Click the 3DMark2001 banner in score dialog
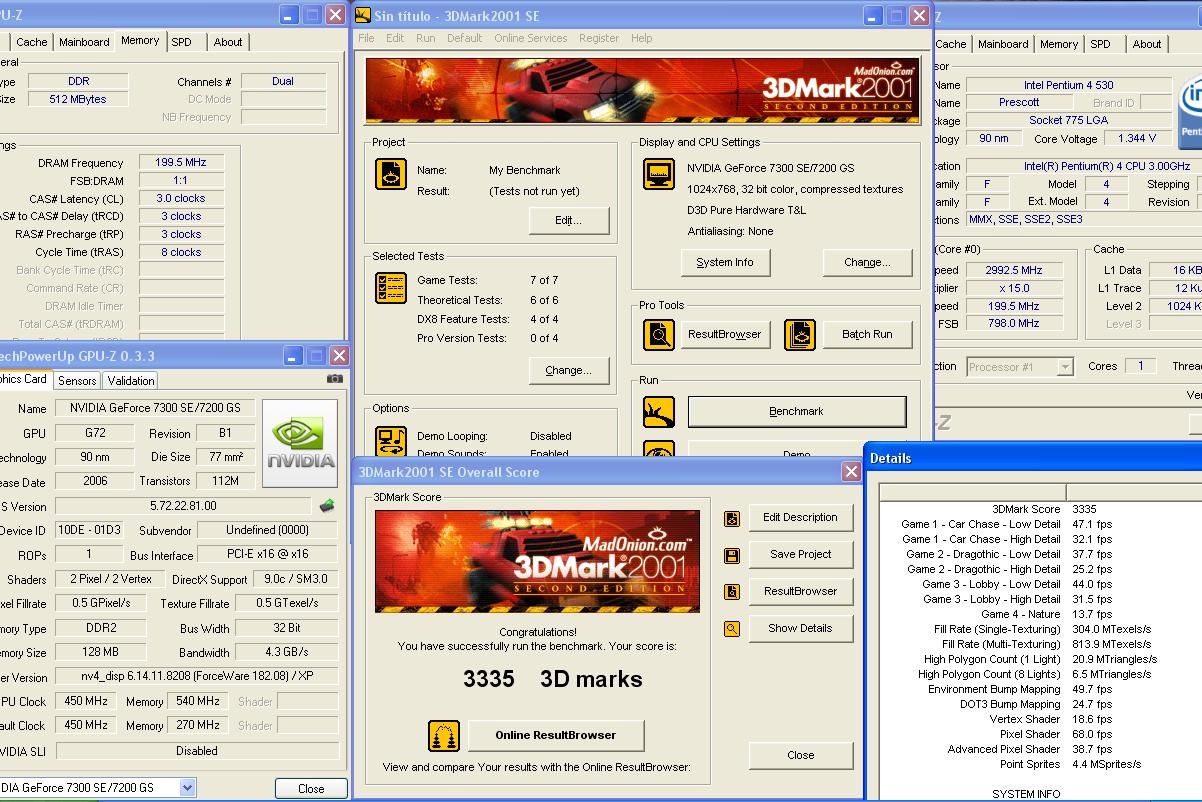 tap(538, 562)
